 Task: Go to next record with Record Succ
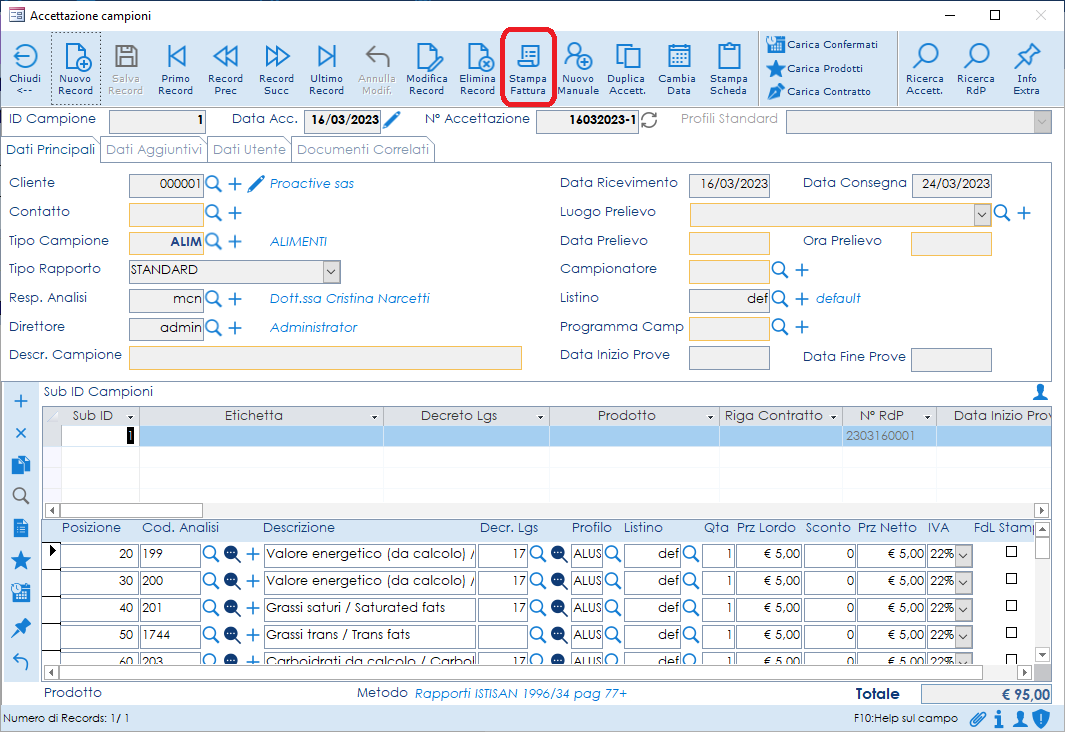tap(276, 69)
